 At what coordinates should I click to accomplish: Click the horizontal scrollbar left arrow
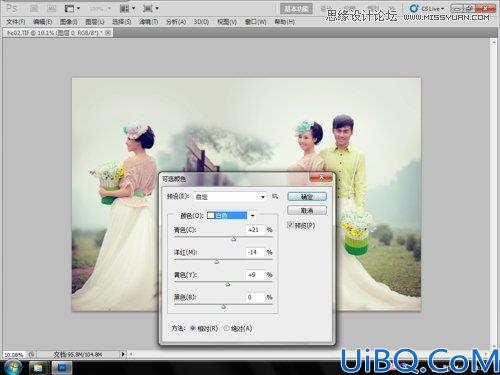(131, 354)
